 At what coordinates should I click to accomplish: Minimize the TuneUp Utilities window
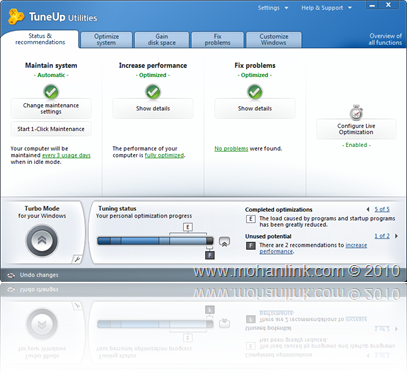coord(373,5)
